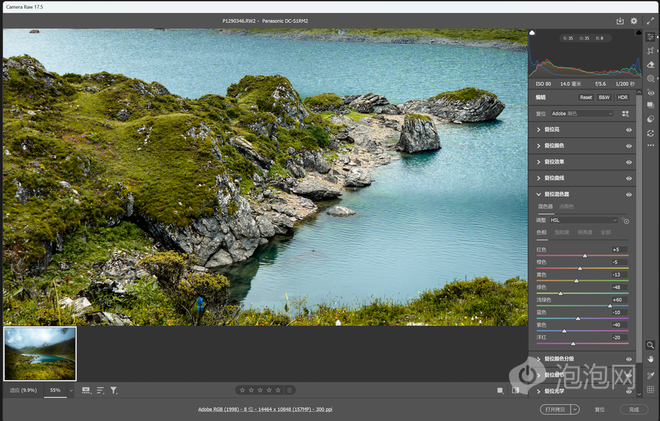This screenshot has width=660, height=421.
Task: Click the B&W button
Action: 604,98
